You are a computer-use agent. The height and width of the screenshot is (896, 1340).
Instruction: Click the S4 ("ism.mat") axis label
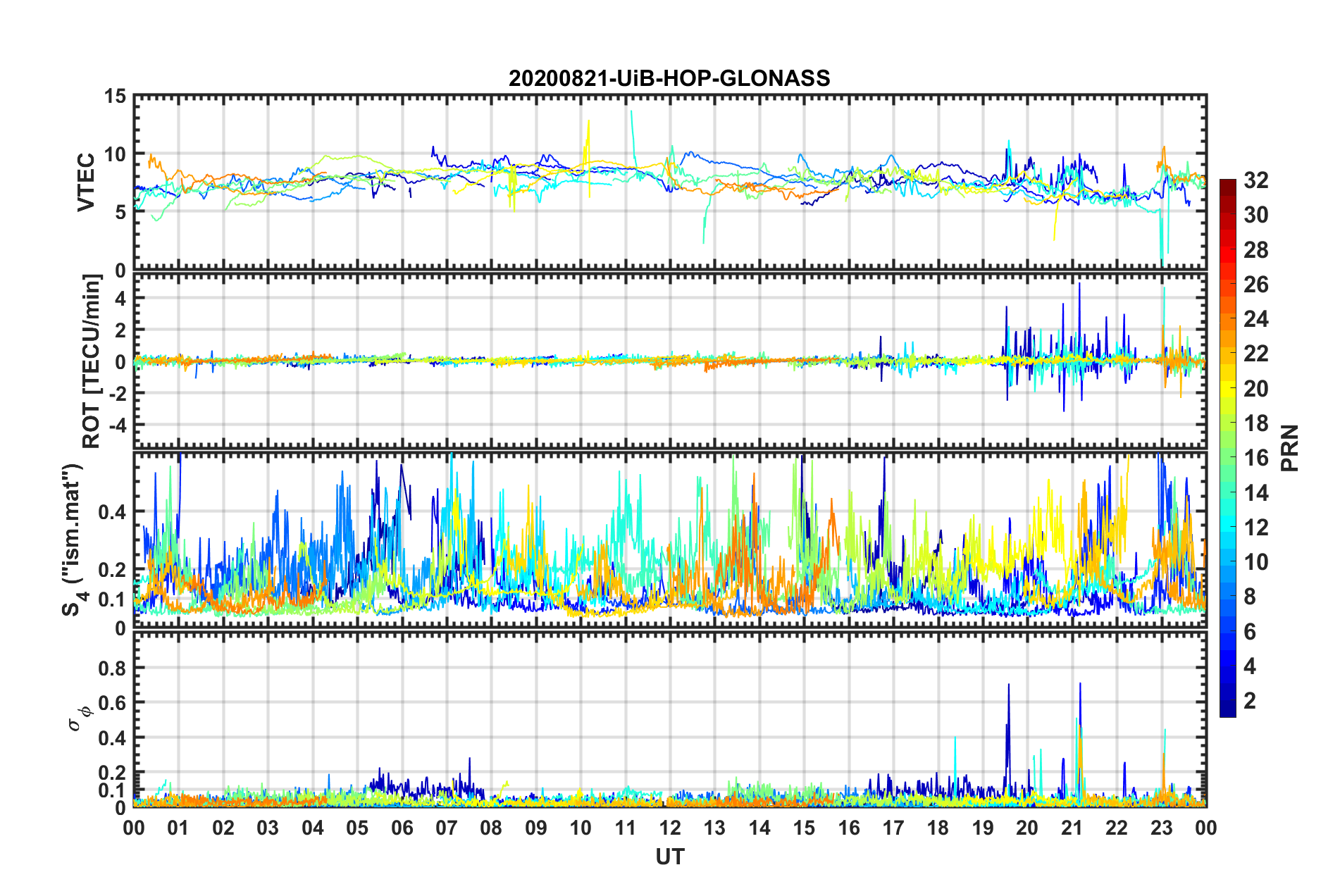73,540
